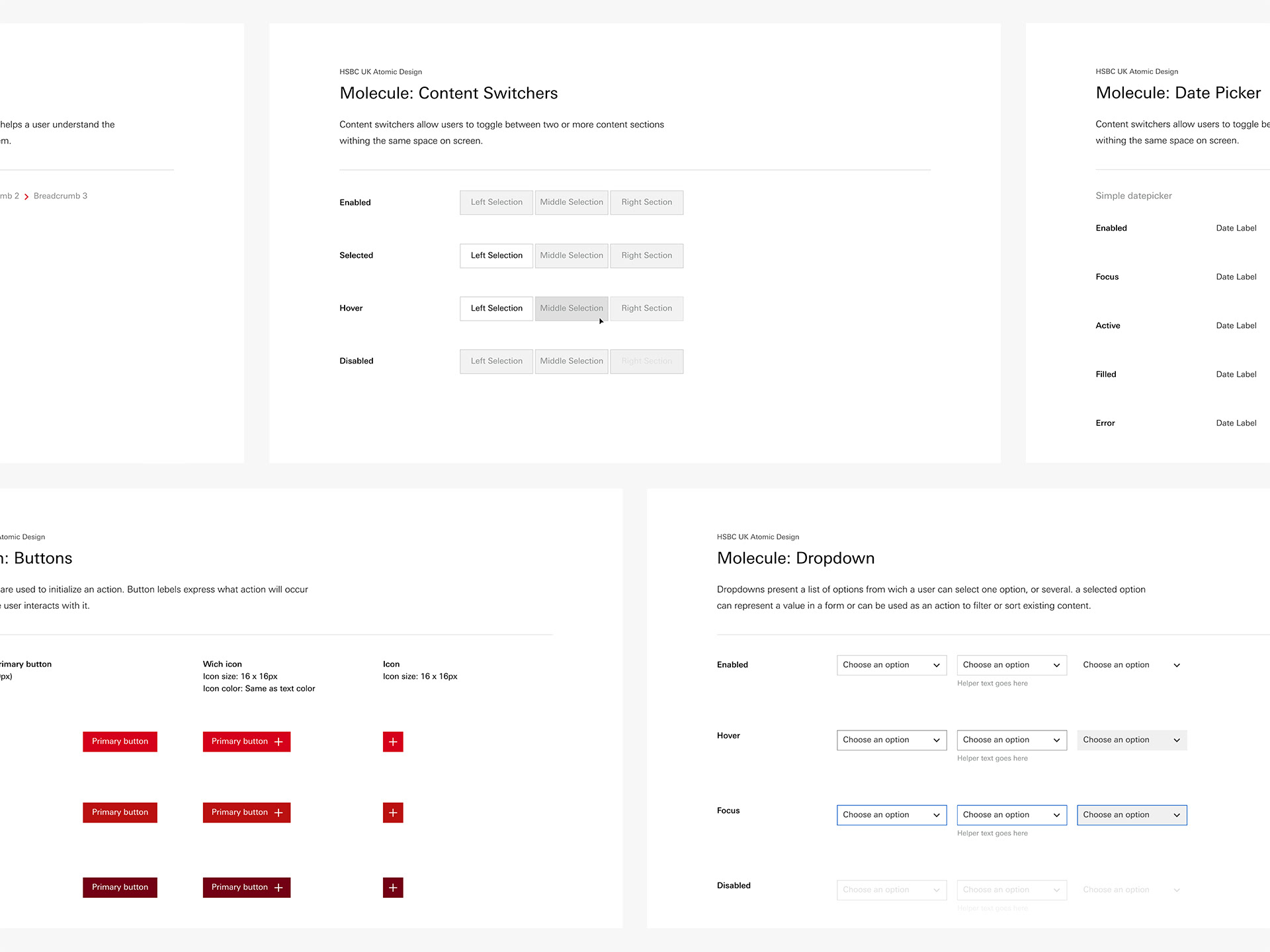1270x952 pixels.
Task: Click dark maroon Primary button with plus
Action: point(247,887)
